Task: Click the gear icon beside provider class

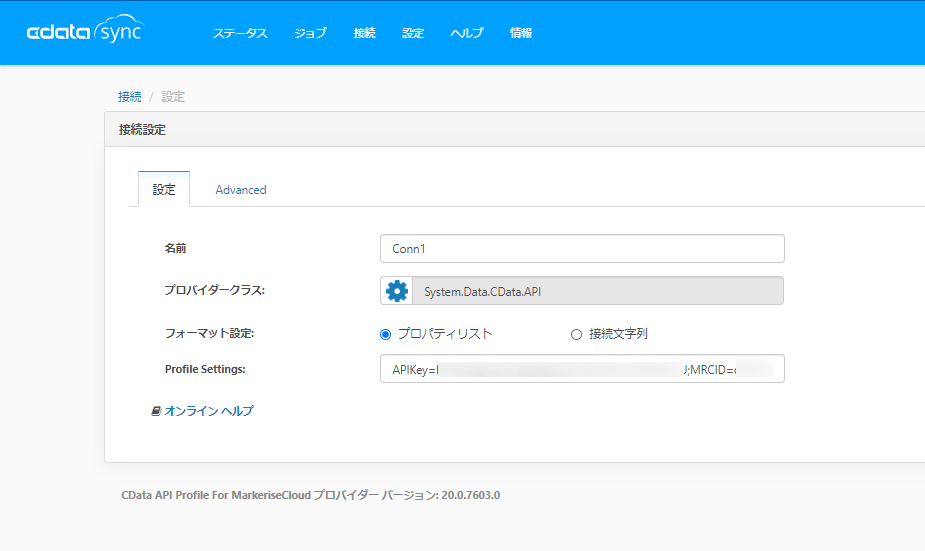Action: point(397,291)
